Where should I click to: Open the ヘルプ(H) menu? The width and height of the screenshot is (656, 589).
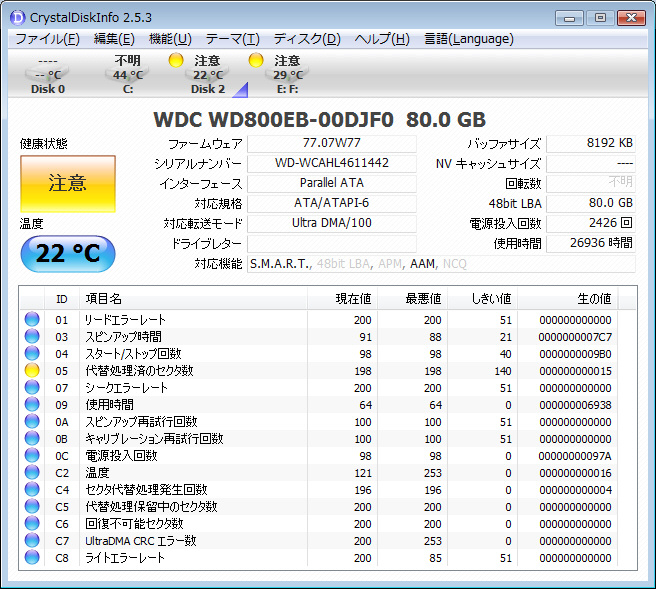[382, 39]
